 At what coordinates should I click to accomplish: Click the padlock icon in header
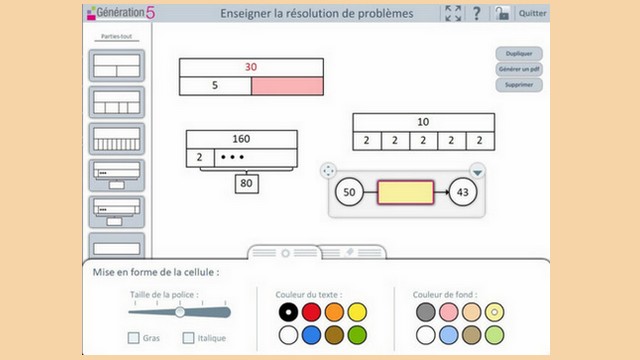(x=502, y=13)
